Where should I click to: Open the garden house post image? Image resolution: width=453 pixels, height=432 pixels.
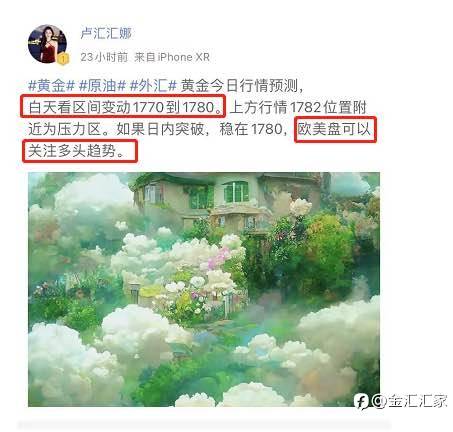204,289
